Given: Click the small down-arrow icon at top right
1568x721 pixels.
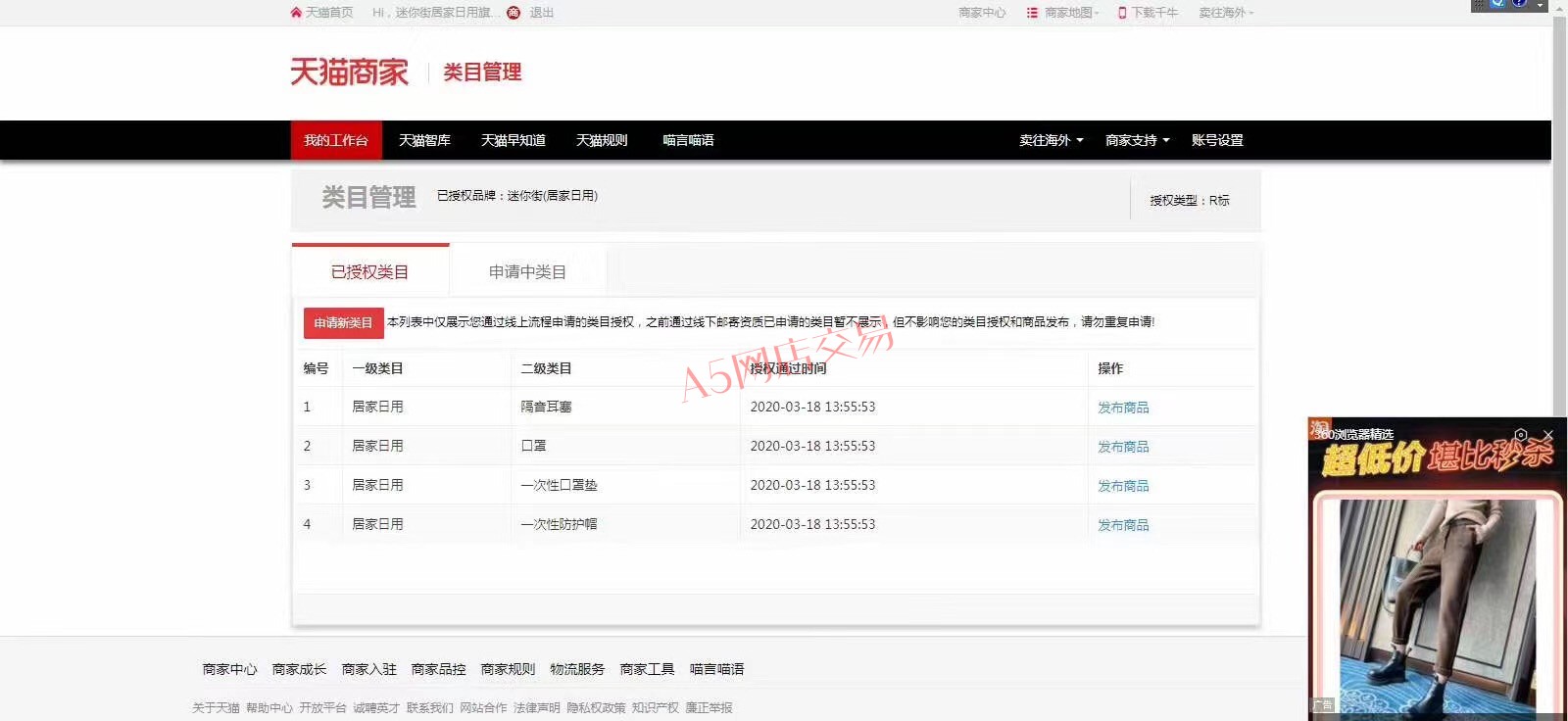Looking at the screenshot, I should click(x=1540, y=5).
